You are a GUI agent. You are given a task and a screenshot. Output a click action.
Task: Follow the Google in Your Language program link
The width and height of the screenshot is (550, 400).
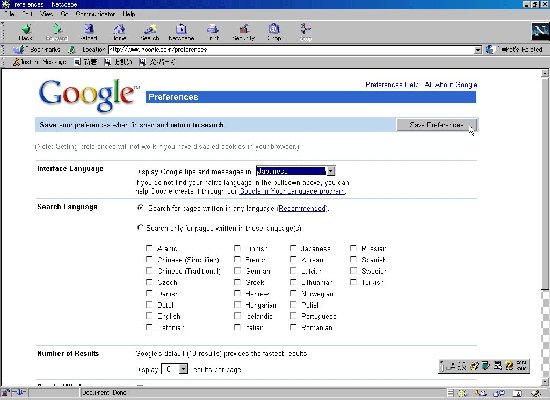[292, 191]
